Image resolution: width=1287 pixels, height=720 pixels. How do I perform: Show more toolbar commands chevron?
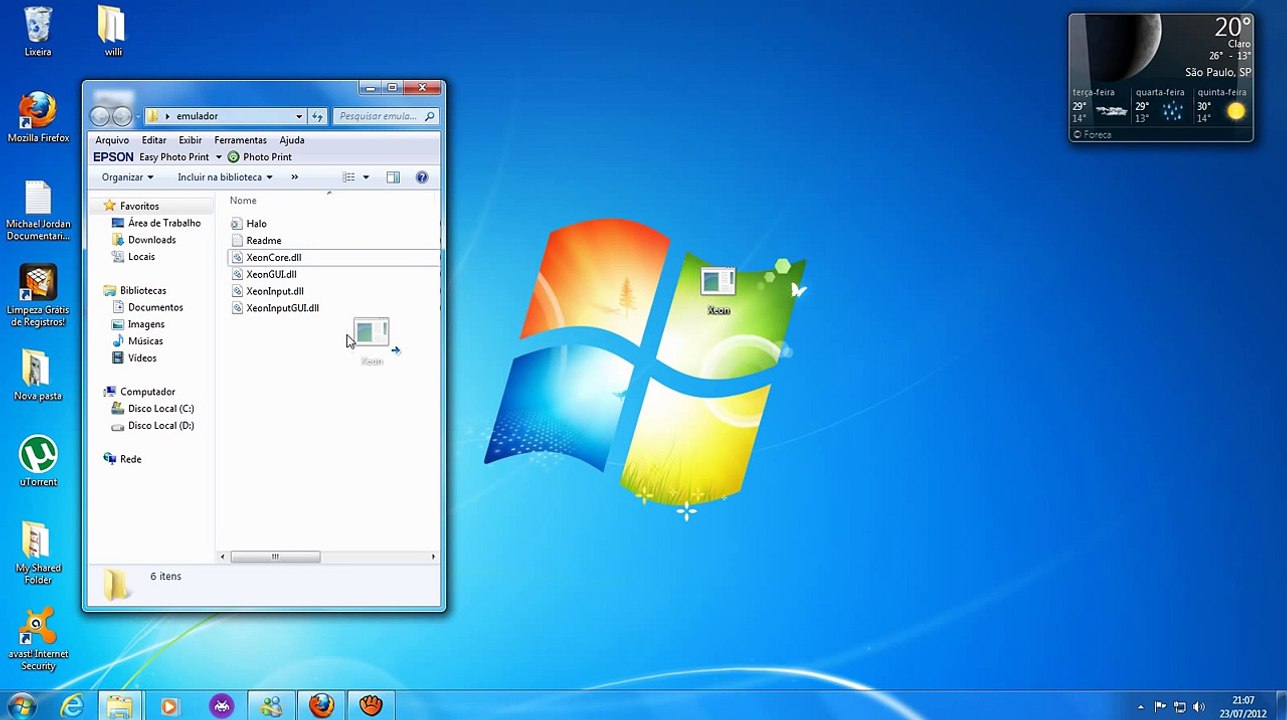coord(294,177)
